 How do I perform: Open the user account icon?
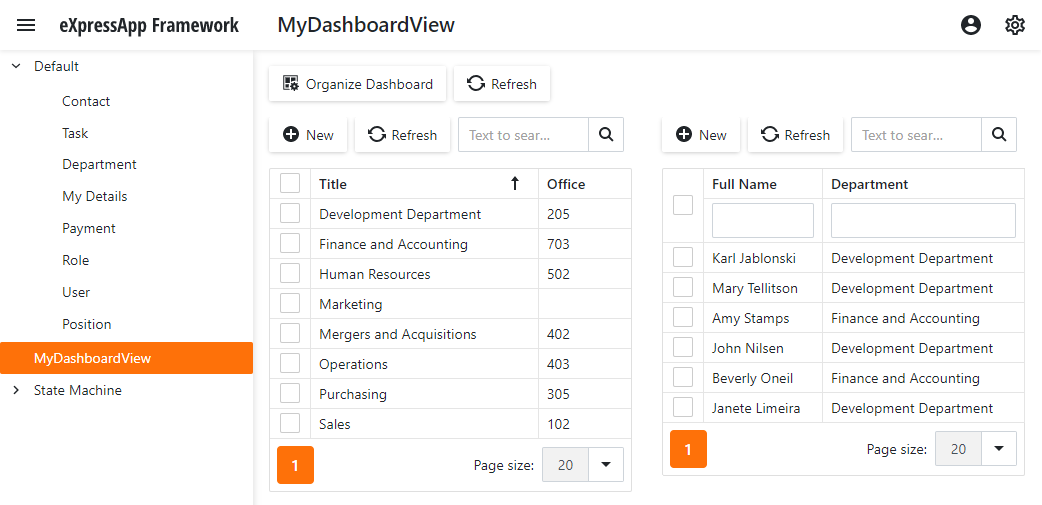click(x=971, y=25)
